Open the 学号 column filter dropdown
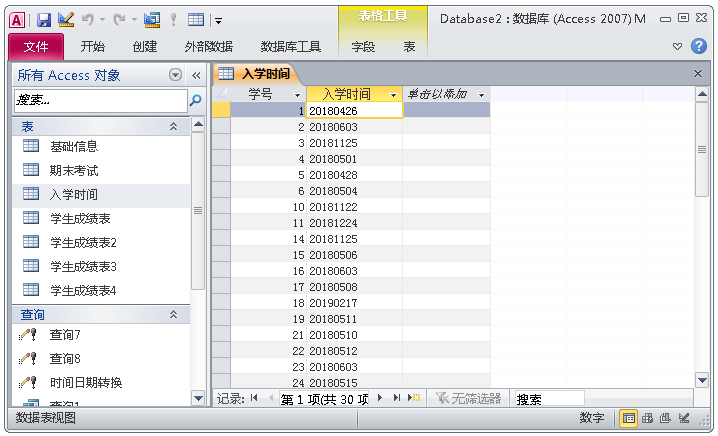The height and width of the screenshot is (436, 718). [x=298, y=95]
